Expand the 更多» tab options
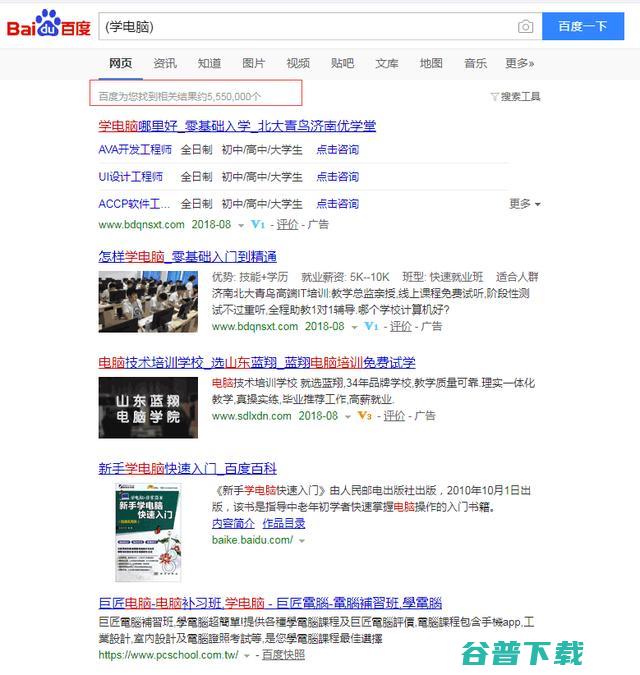The width and height of the screenshot is (640, 675). pyautogui.click(x=519, y=63)
